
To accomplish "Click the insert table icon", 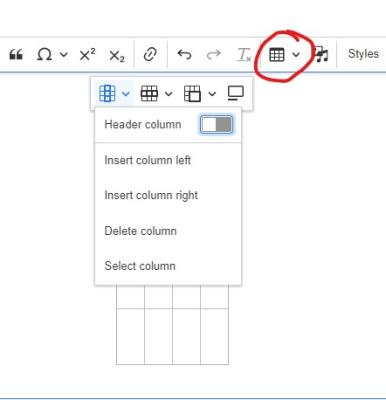I will [277, 55].
